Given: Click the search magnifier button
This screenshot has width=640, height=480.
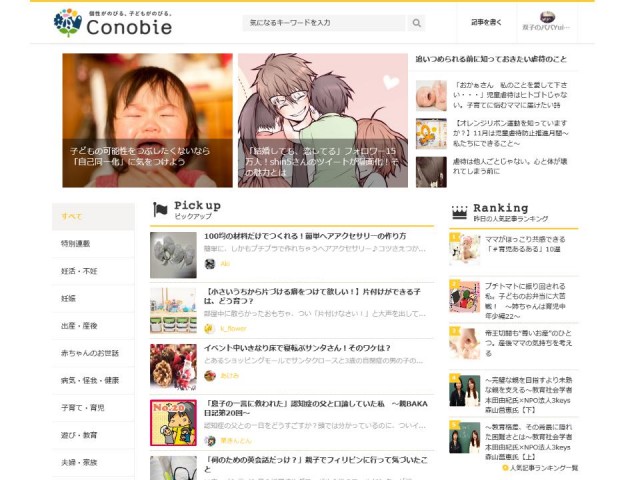Looking at the screenshot, I should point(416,23).
